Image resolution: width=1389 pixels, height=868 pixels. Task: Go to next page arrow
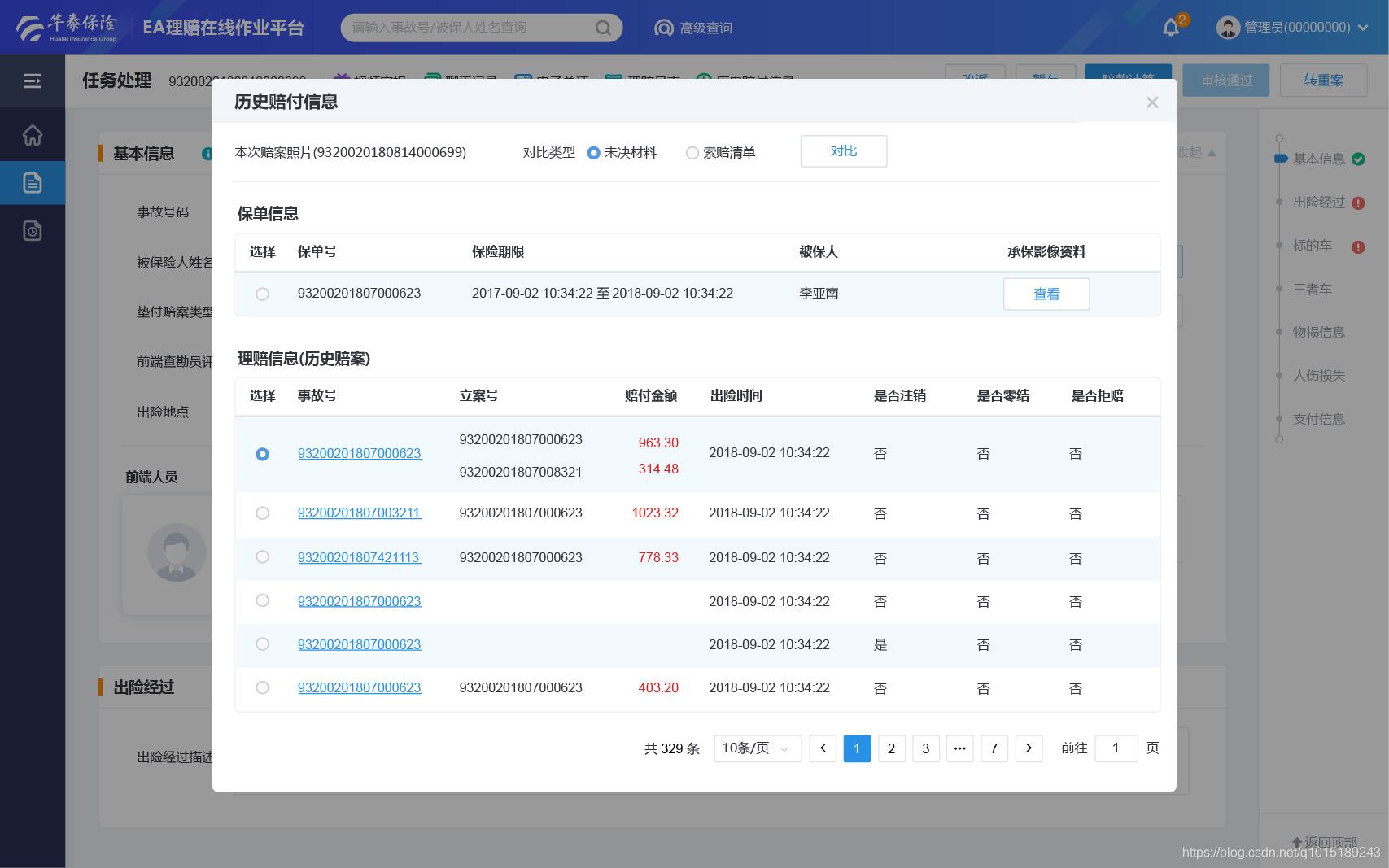pyautogui.click(x=1029, y=748)
